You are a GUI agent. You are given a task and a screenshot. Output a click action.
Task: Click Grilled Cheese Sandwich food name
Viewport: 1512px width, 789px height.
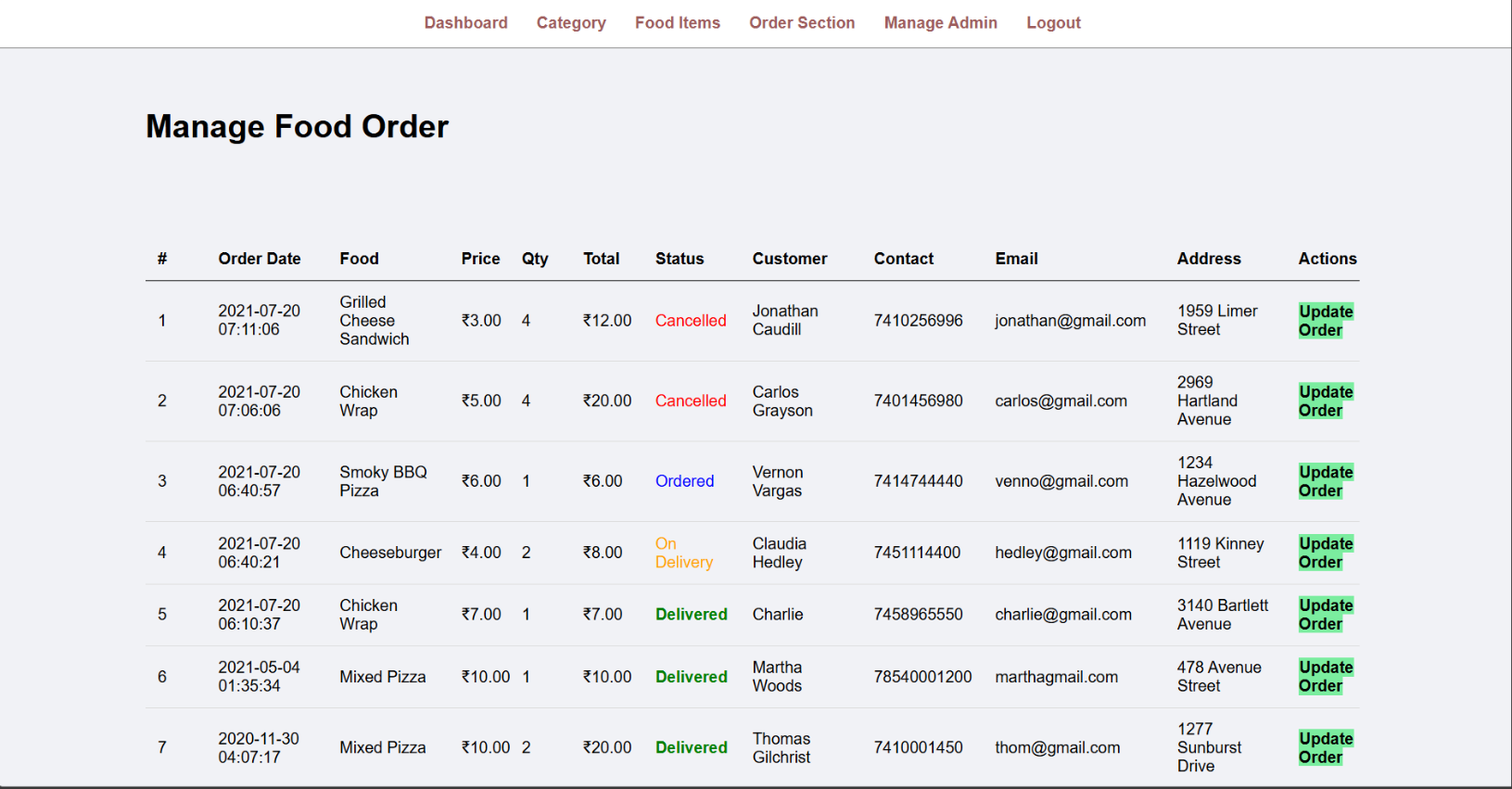375,321
